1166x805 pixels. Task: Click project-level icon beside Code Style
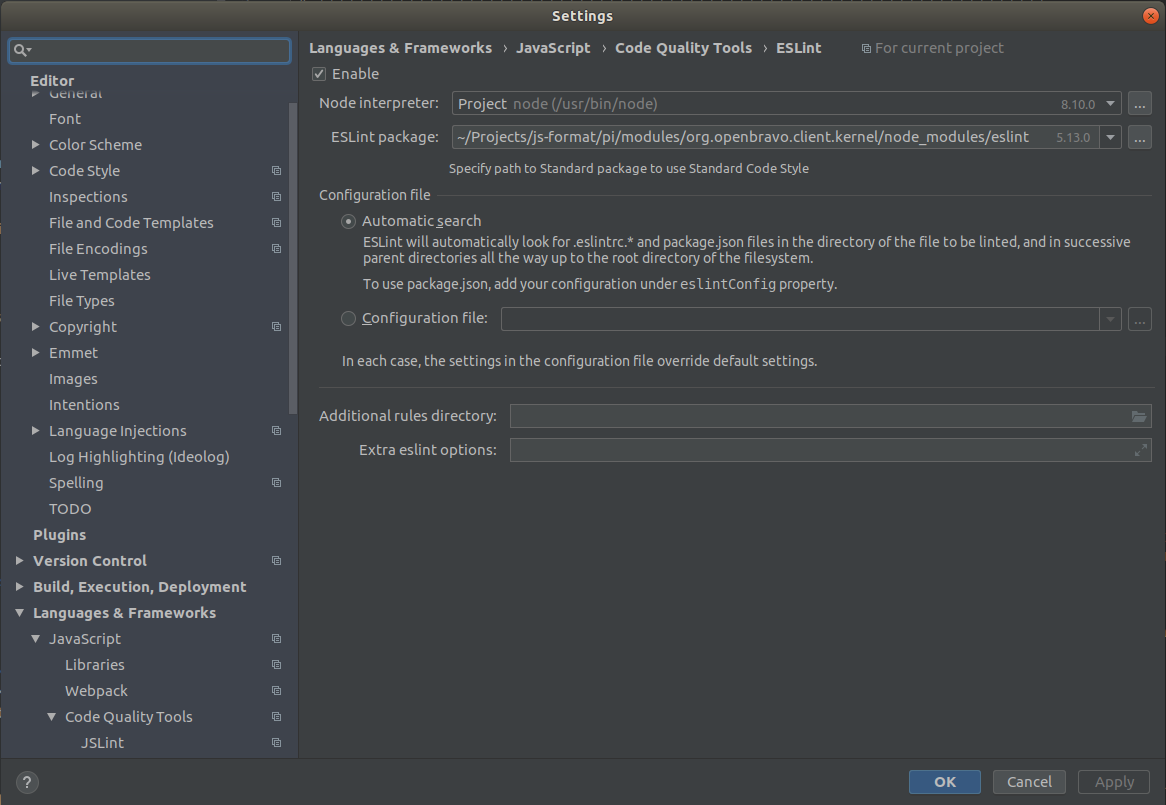[x=277, y=171]
